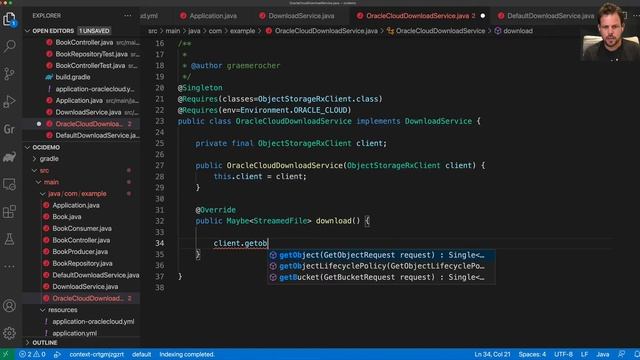
Task: Open BookRepository.java in file tree
Action: (82, 264)
